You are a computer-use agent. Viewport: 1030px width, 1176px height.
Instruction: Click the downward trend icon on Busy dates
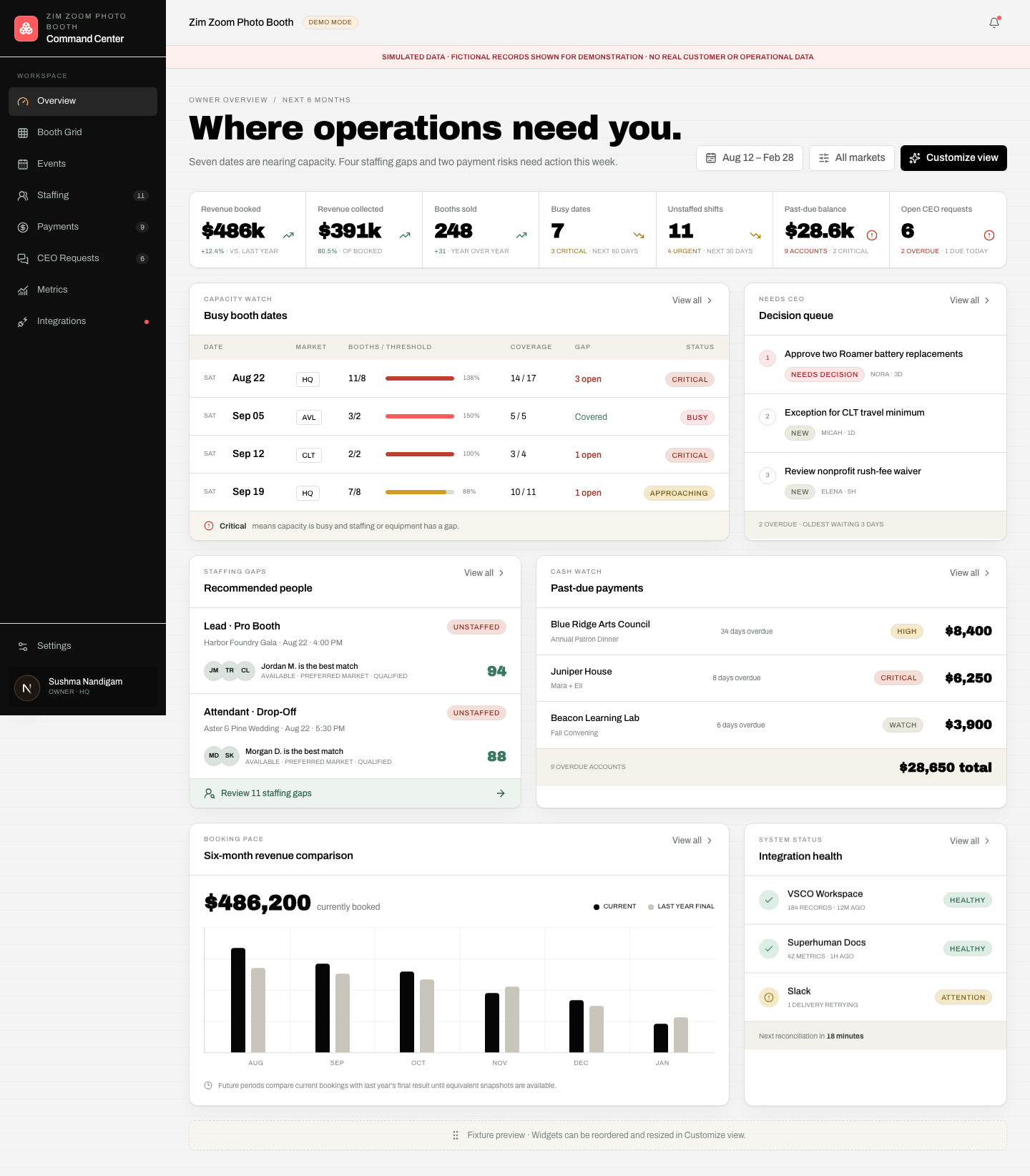tap(639, 235)
